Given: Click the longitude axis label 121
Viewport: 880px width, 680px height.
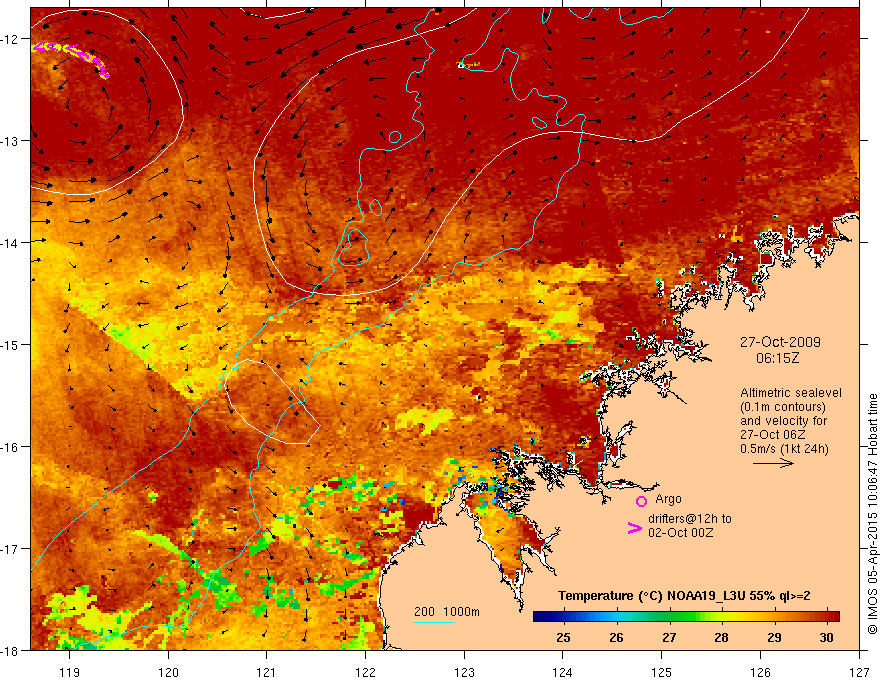Looking at the screenshot, I should pyautogui.click(x=267, y=672).
